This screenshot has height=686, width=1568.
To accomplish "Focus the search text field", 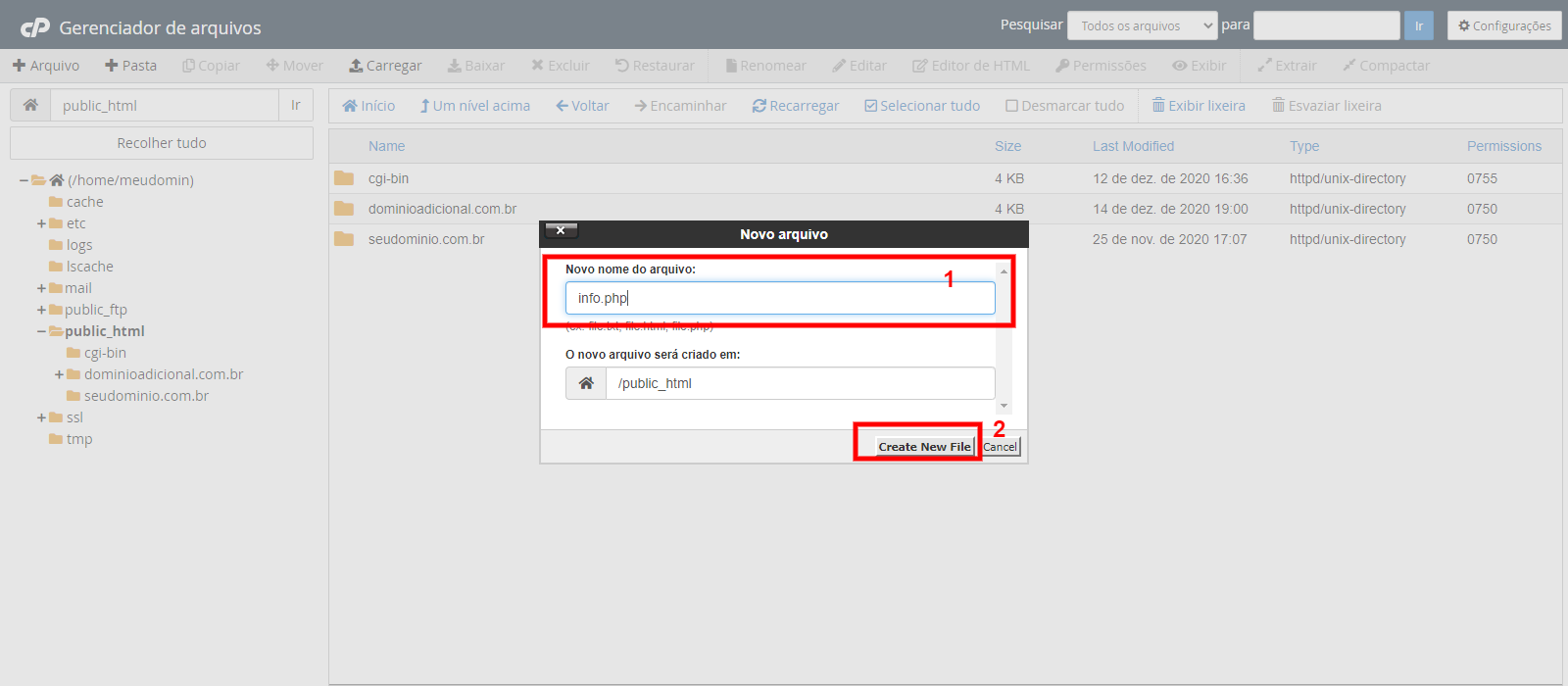I will coord(1327,25).
